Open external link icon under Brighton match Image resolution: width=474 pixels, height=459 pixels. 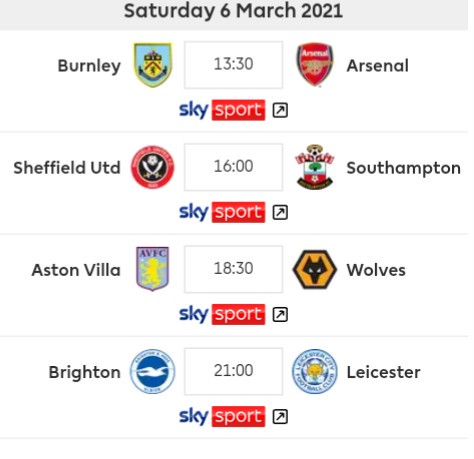pyautogui.click(x=280, y=417)
